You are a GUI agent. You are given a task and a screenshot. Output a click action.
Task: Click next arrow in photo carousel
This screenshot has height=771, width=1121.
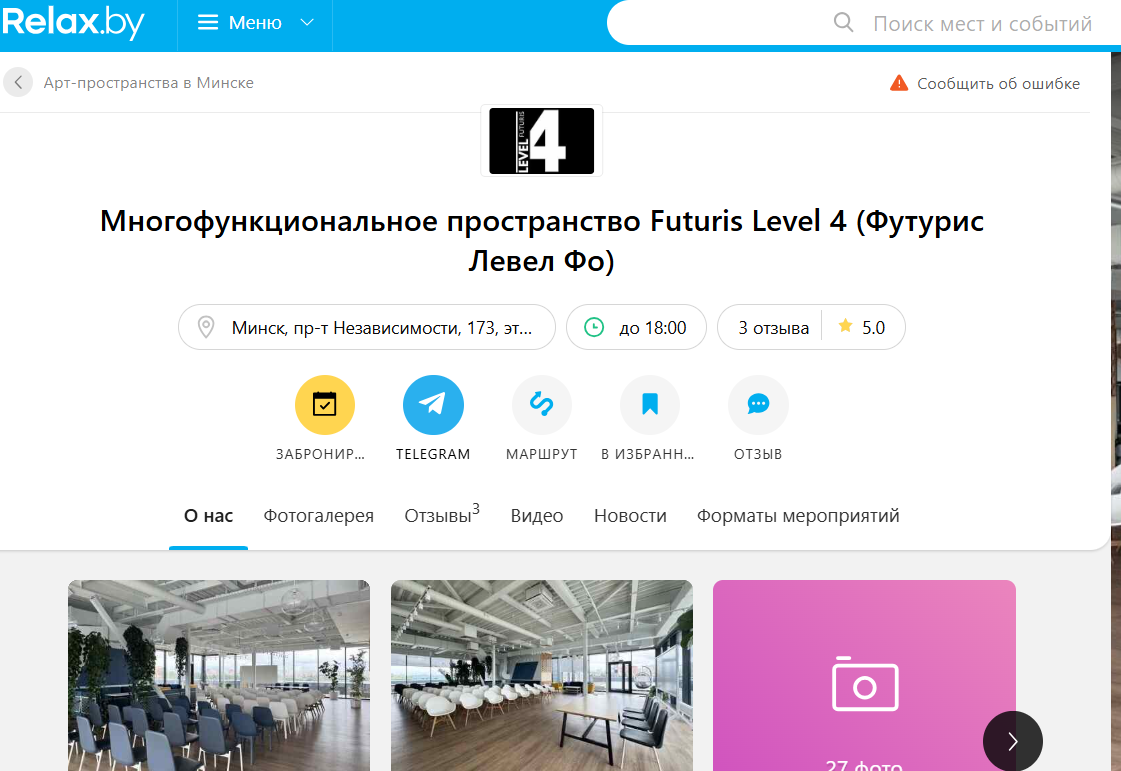click(x=1012, y=741)
